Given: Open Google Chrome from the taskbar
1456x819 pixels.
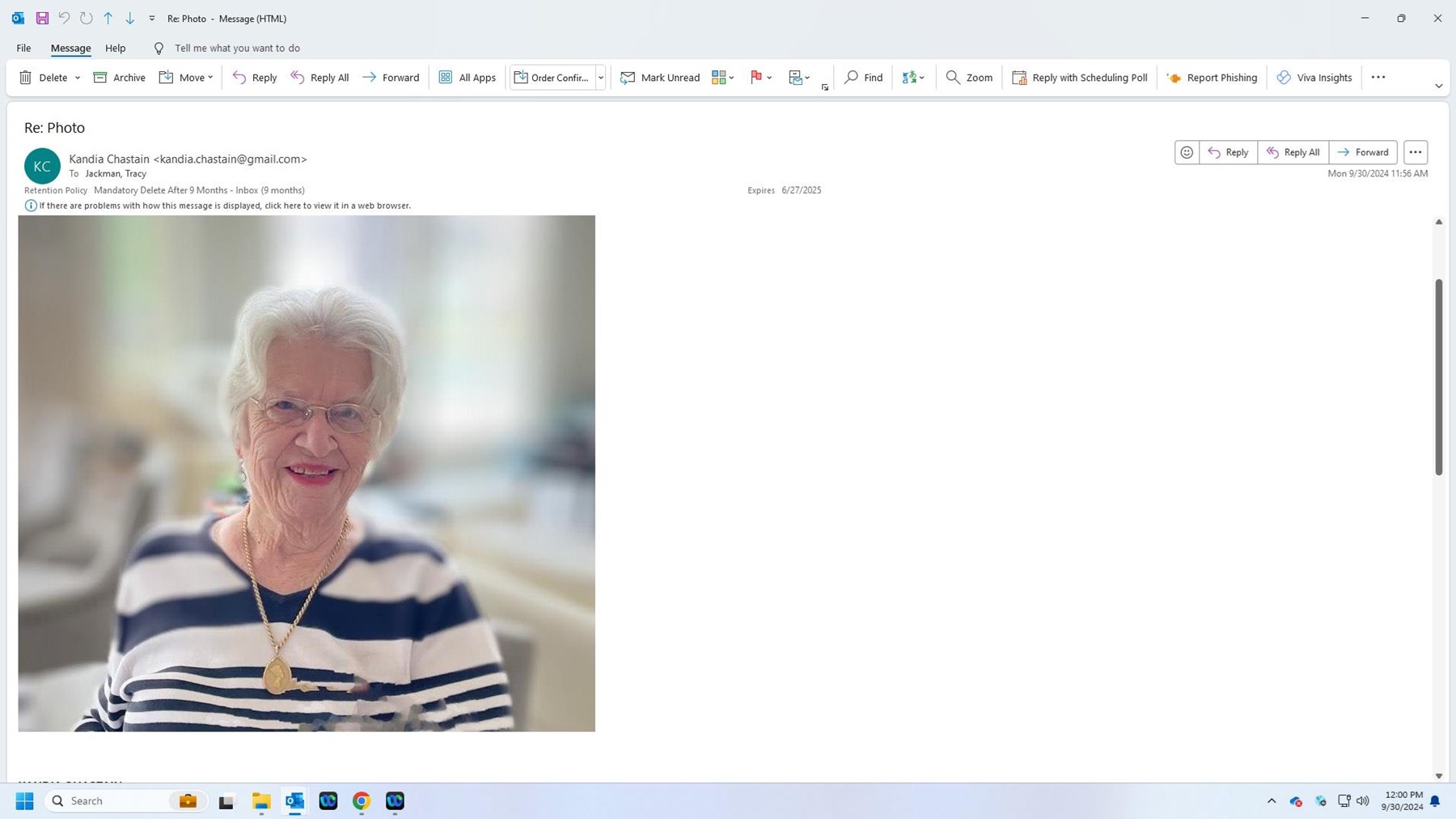Looking at the screenshot, I should 362,800.
